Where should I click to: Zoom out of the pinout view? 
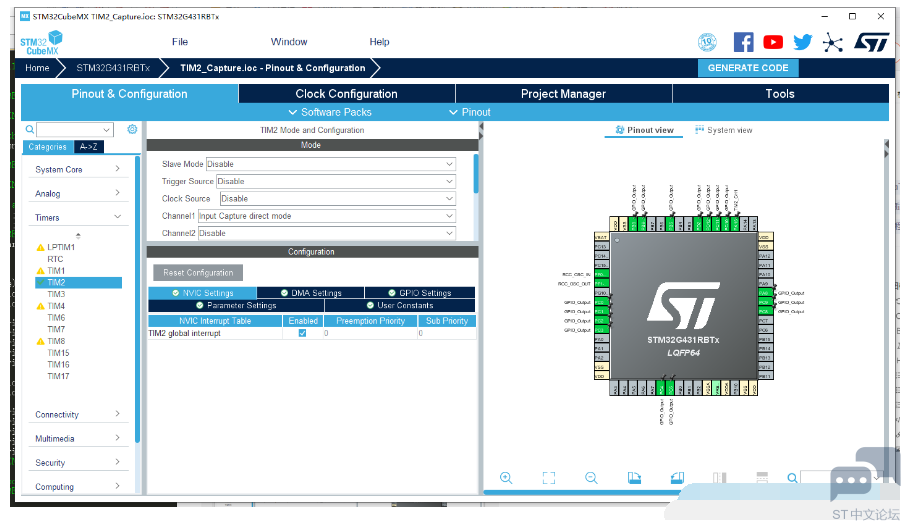coord(591,478)
